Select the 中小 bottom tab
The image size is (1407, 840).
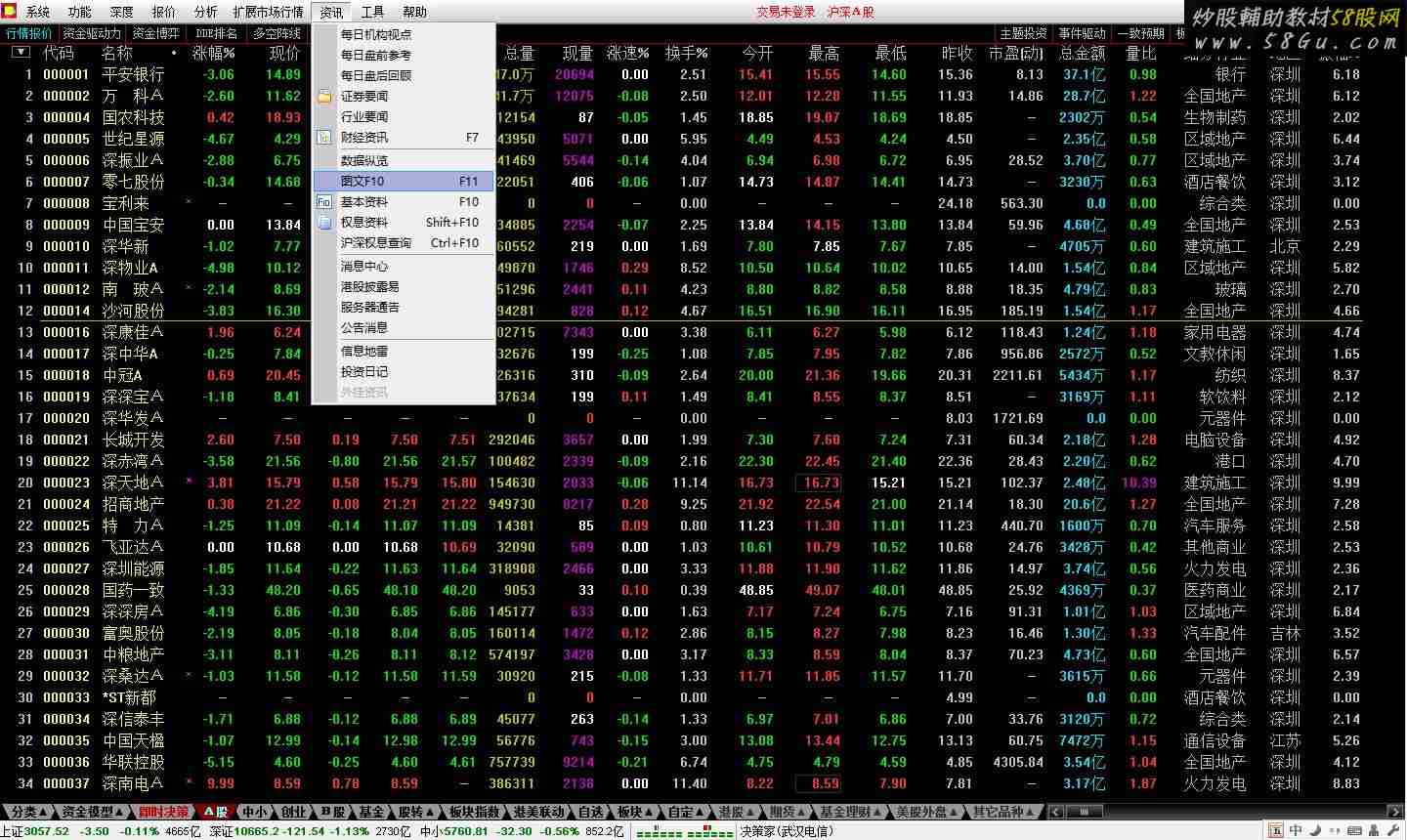pos(254,812)
